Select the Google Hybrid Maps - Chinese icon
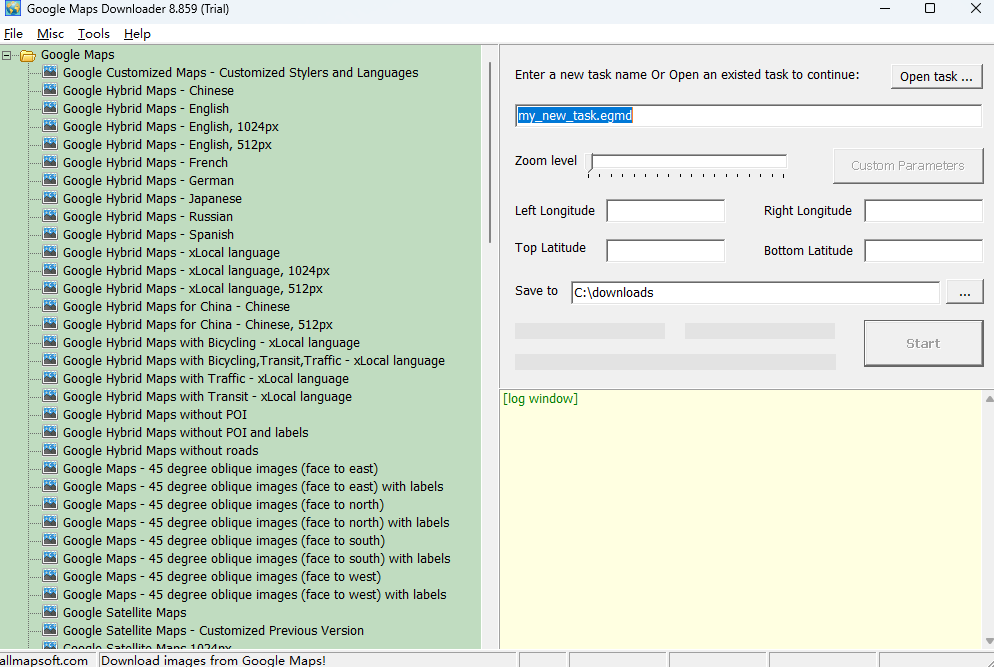Viewport: 994px width, 667px height. pos(49,90)
